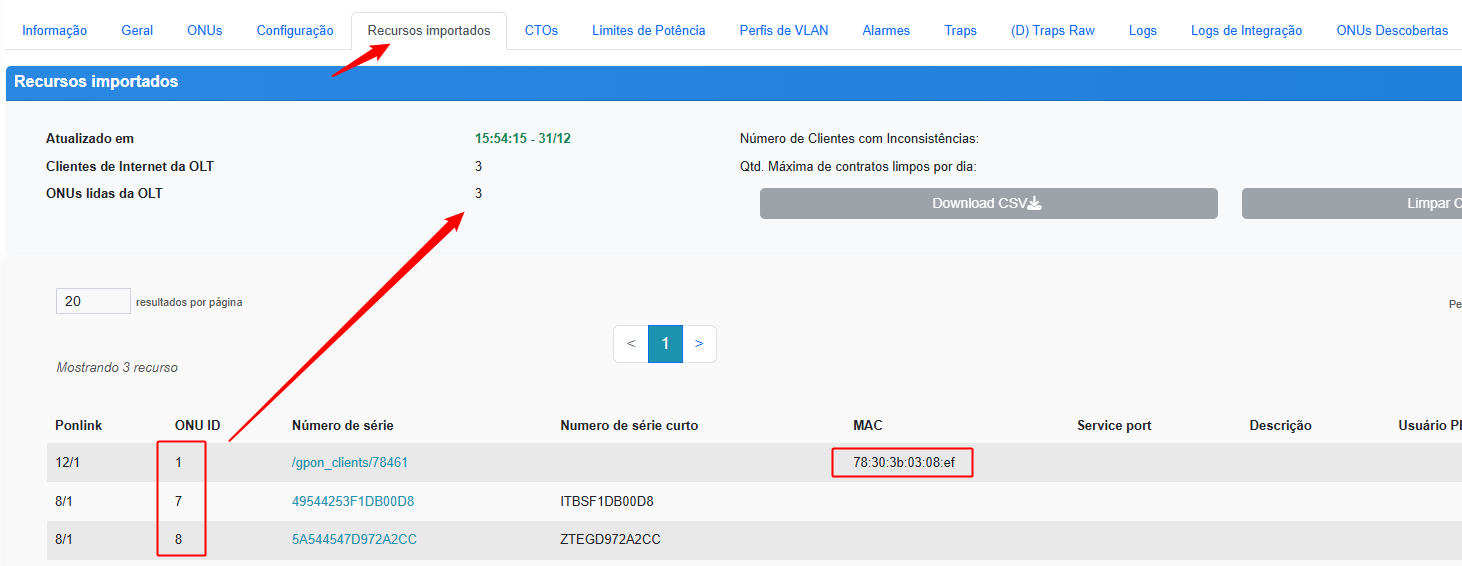
Task: Click the results per page input field
Action: [x=93, y=301]
